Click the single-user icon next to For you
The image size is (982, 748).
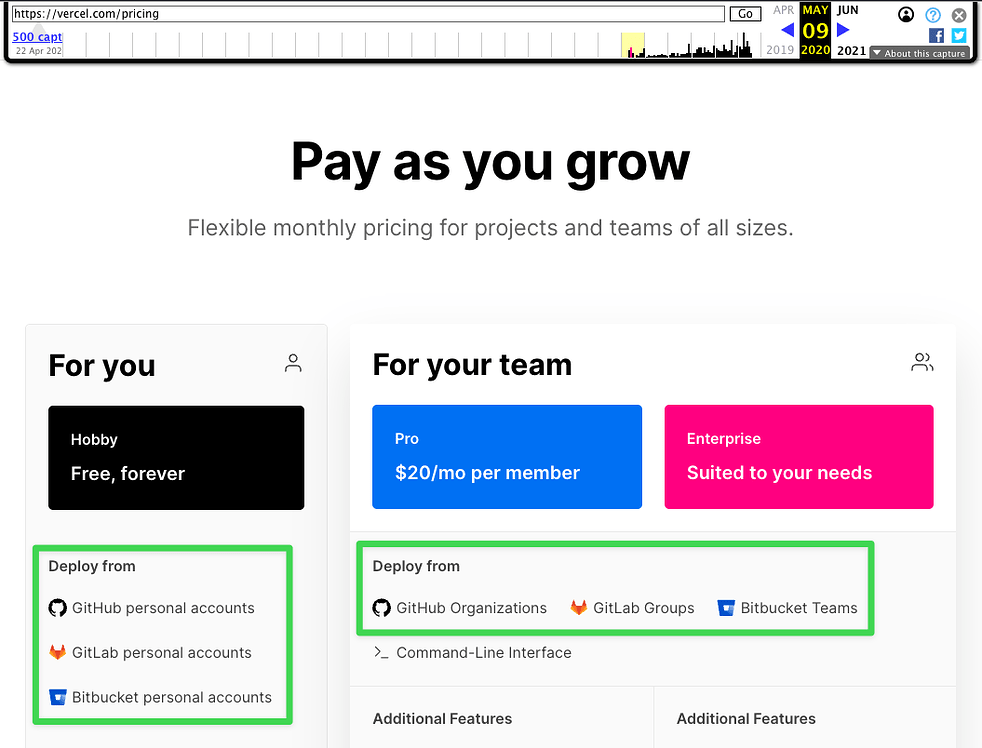click(293, 363)
